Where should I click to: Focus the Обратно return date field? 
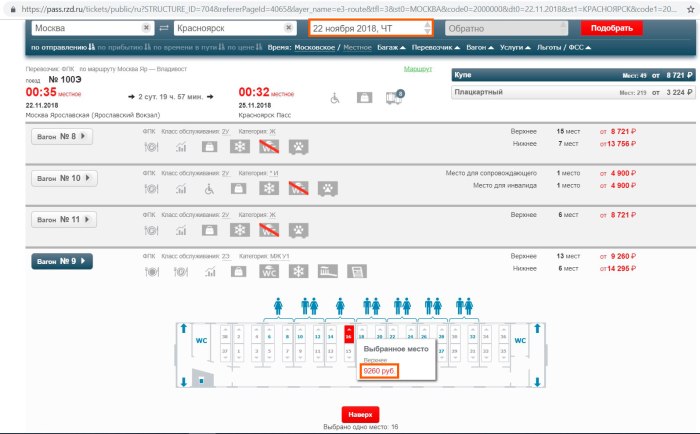(x=507, y=28)
